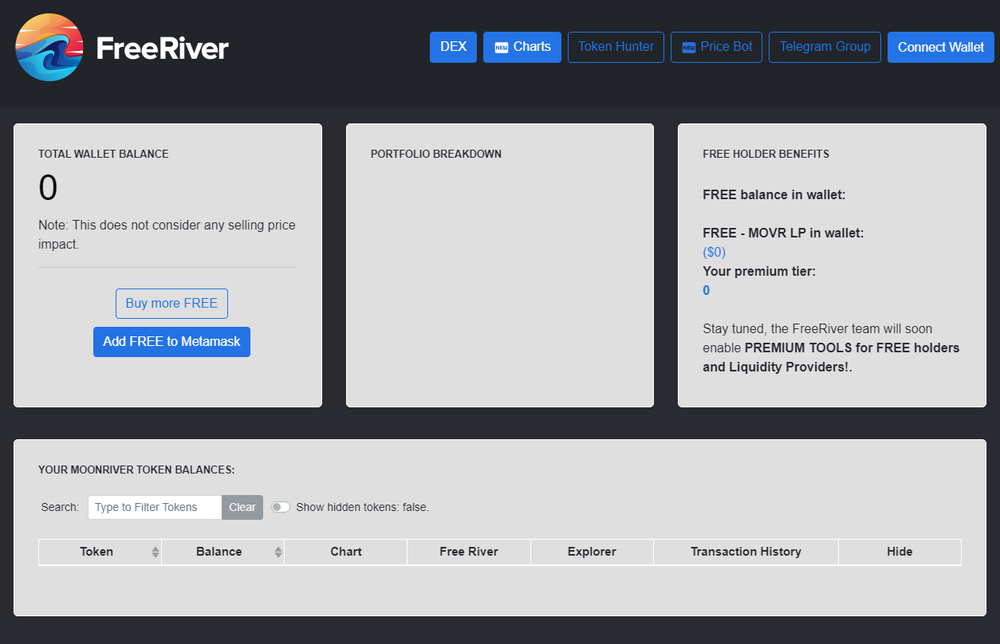Click 'FREE - MOVR LP in wallet:' label
The width and height of the screenshot is (1000, 644).
click(x=783, y=233)
